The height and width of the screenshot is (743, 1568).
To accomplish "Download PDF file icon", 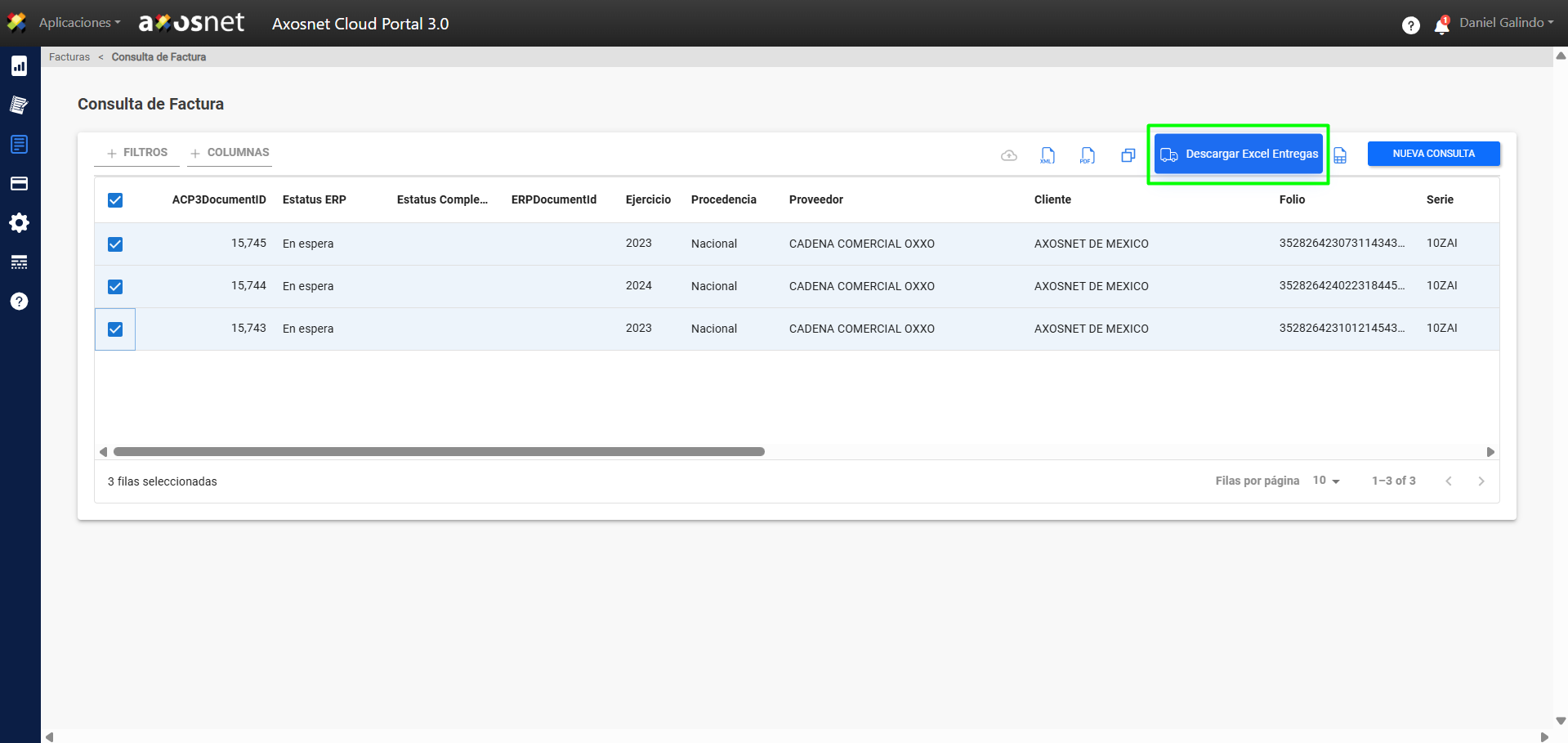I will pos(1087,155).
